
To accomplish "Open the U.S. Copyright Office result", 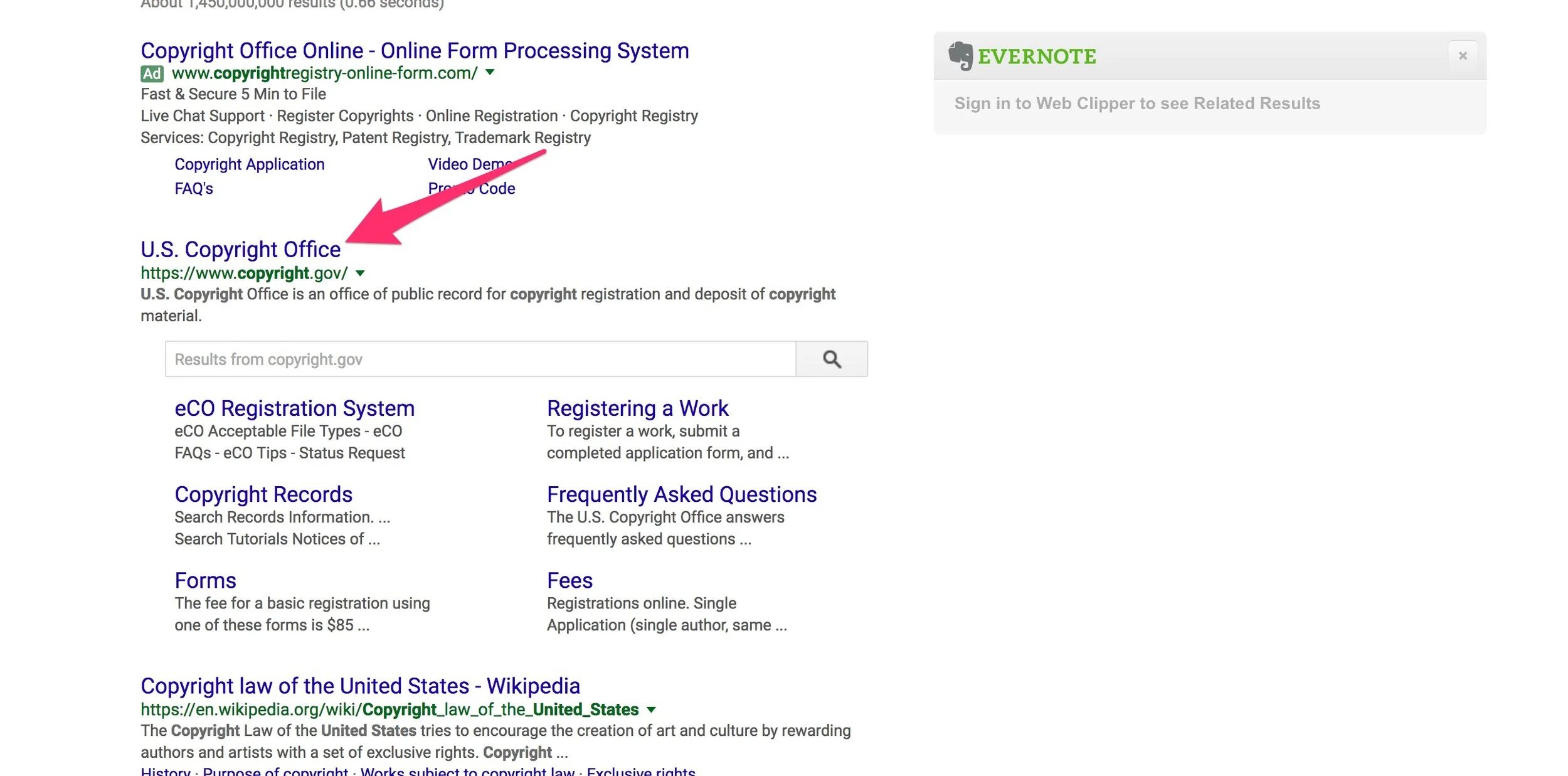I will tap(240, 249).
